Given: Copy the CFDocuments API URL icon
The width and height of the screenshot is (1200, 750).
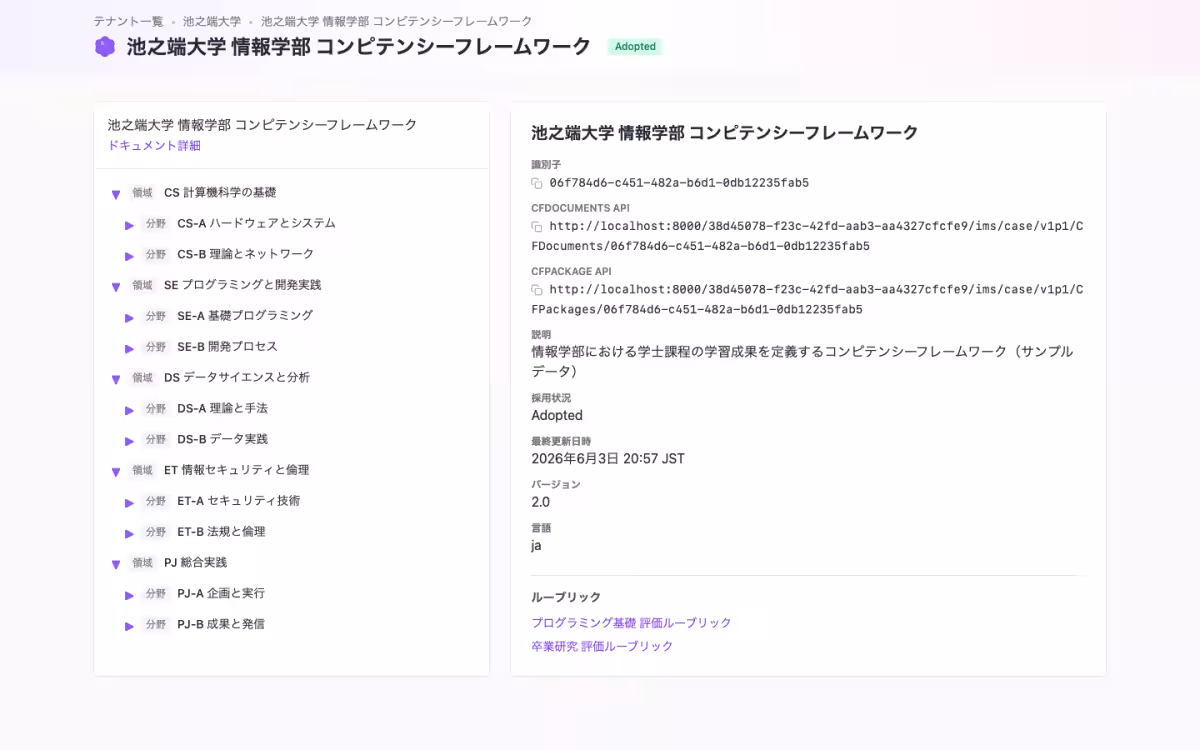Looking at the screenshot, I should point(537,227).
